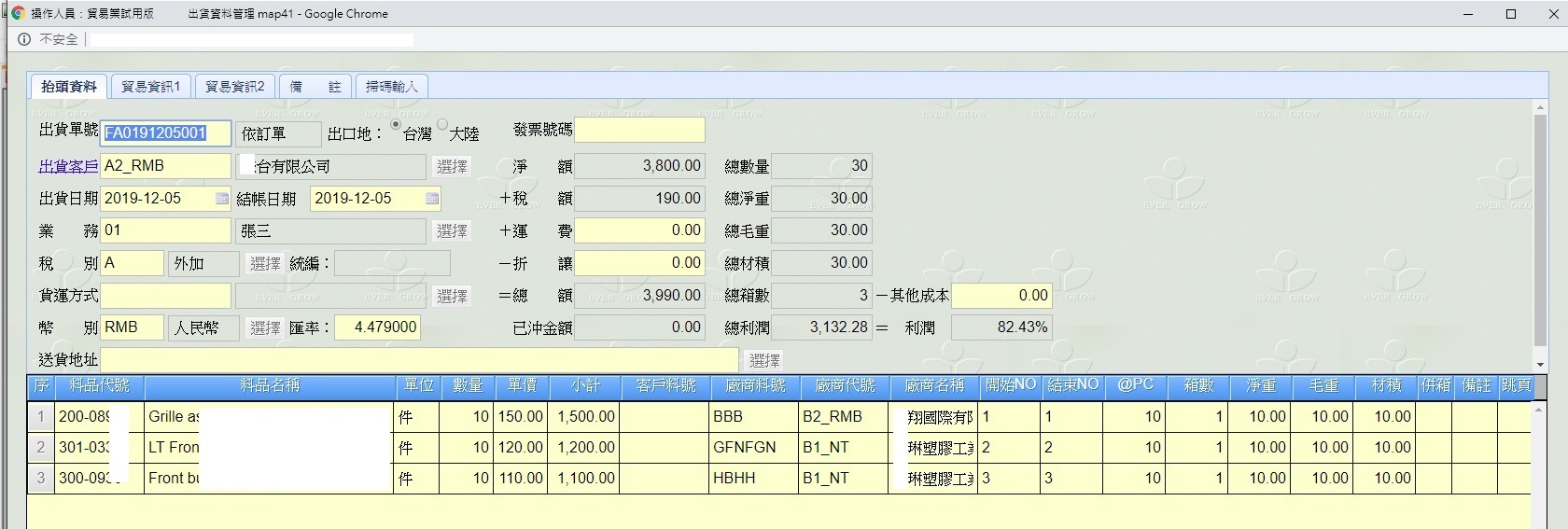Open the 掃碼輸入 tab
The height and width of the screenshot is (529, 1568).
[391, 87]
